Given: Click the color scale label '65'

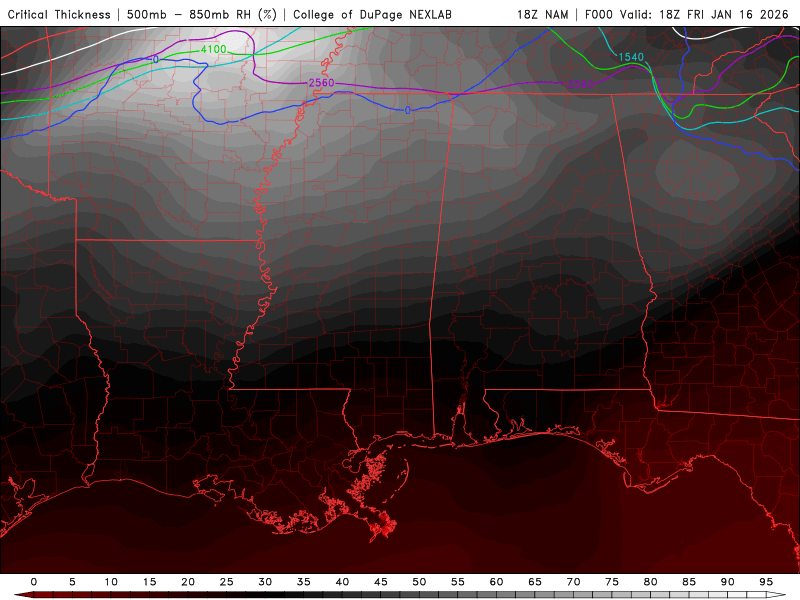Looking at the screenshot, I should pyautogui.click(x=535, y=582).
